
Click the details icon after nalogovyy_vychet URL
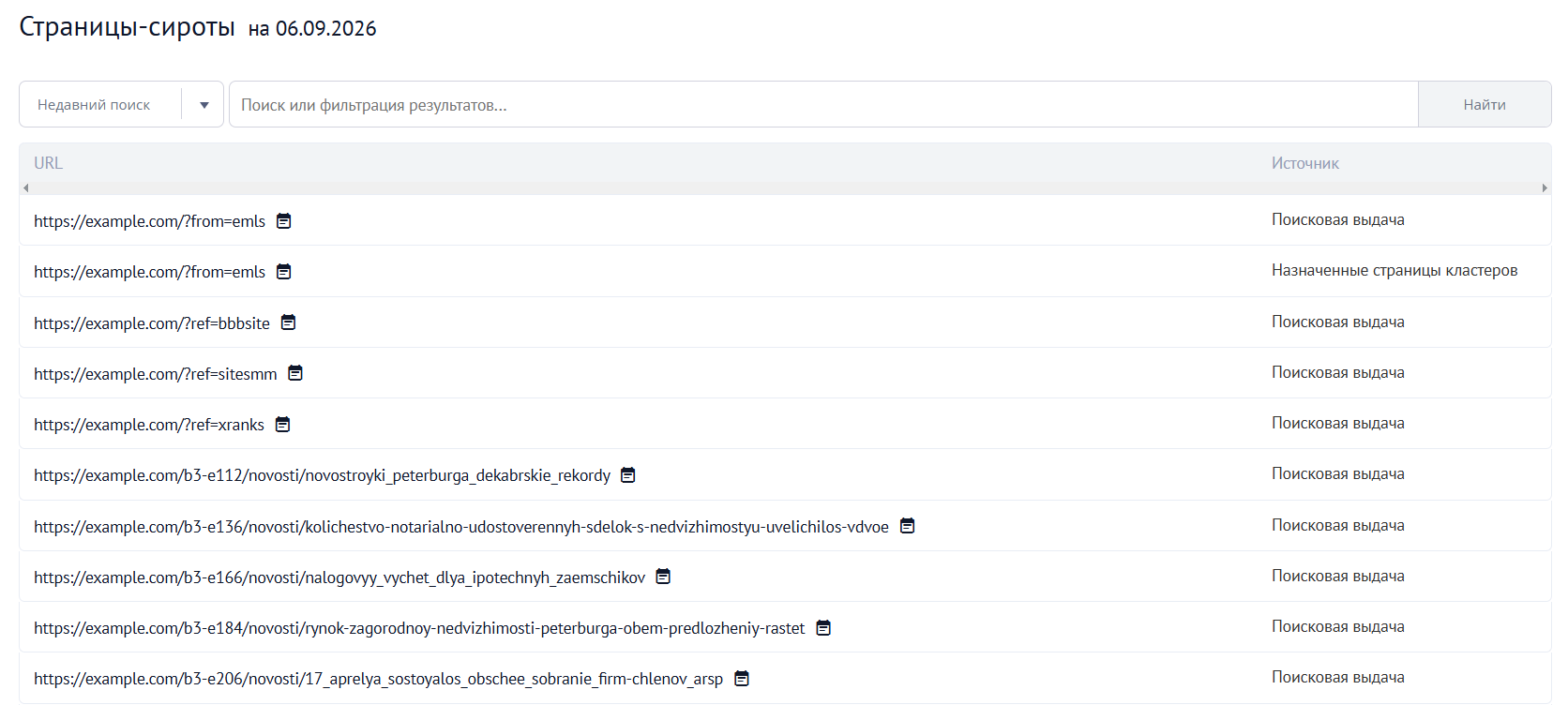(x=663, y=577)
